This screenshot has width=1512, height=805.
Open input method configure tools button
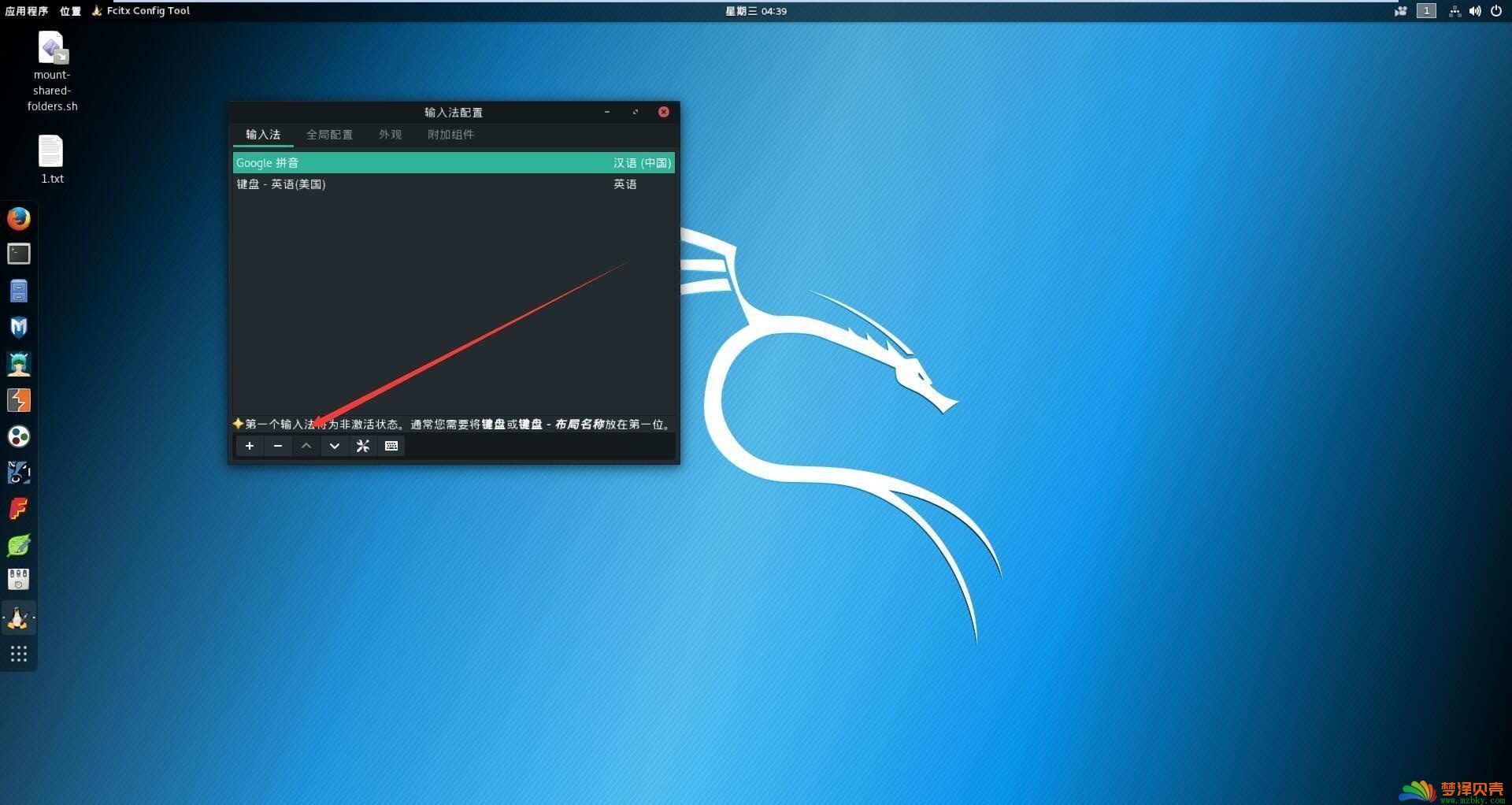click(x=363, y=446)
